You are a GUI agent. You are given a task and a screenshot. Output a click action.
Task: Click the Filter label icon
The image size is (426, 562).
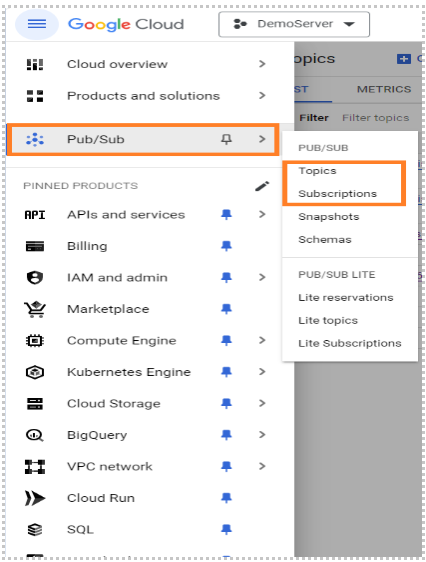coord(313,118)
